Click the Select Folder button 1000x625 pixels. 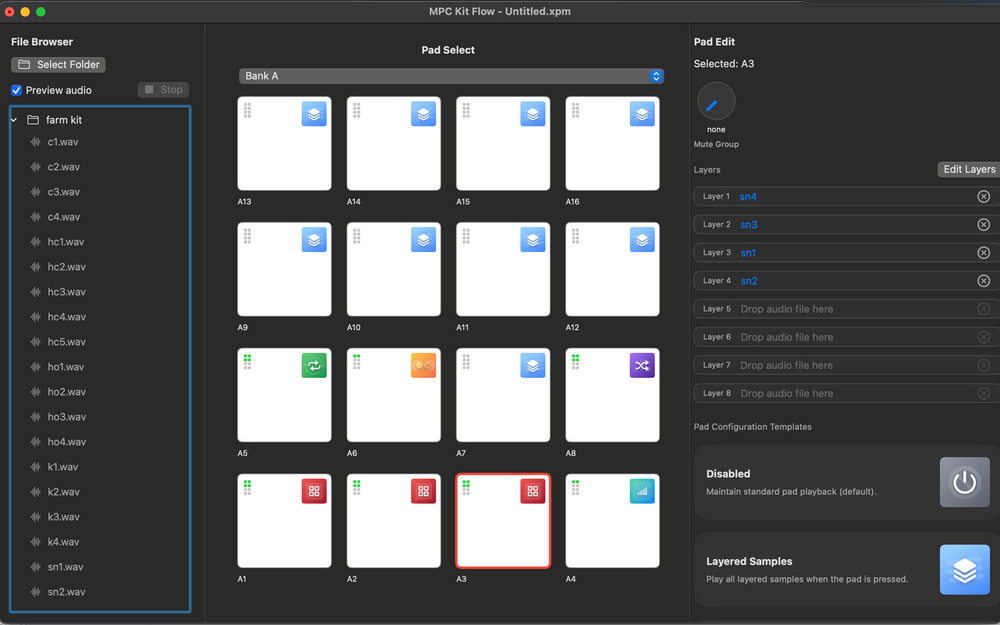point(57,64)
